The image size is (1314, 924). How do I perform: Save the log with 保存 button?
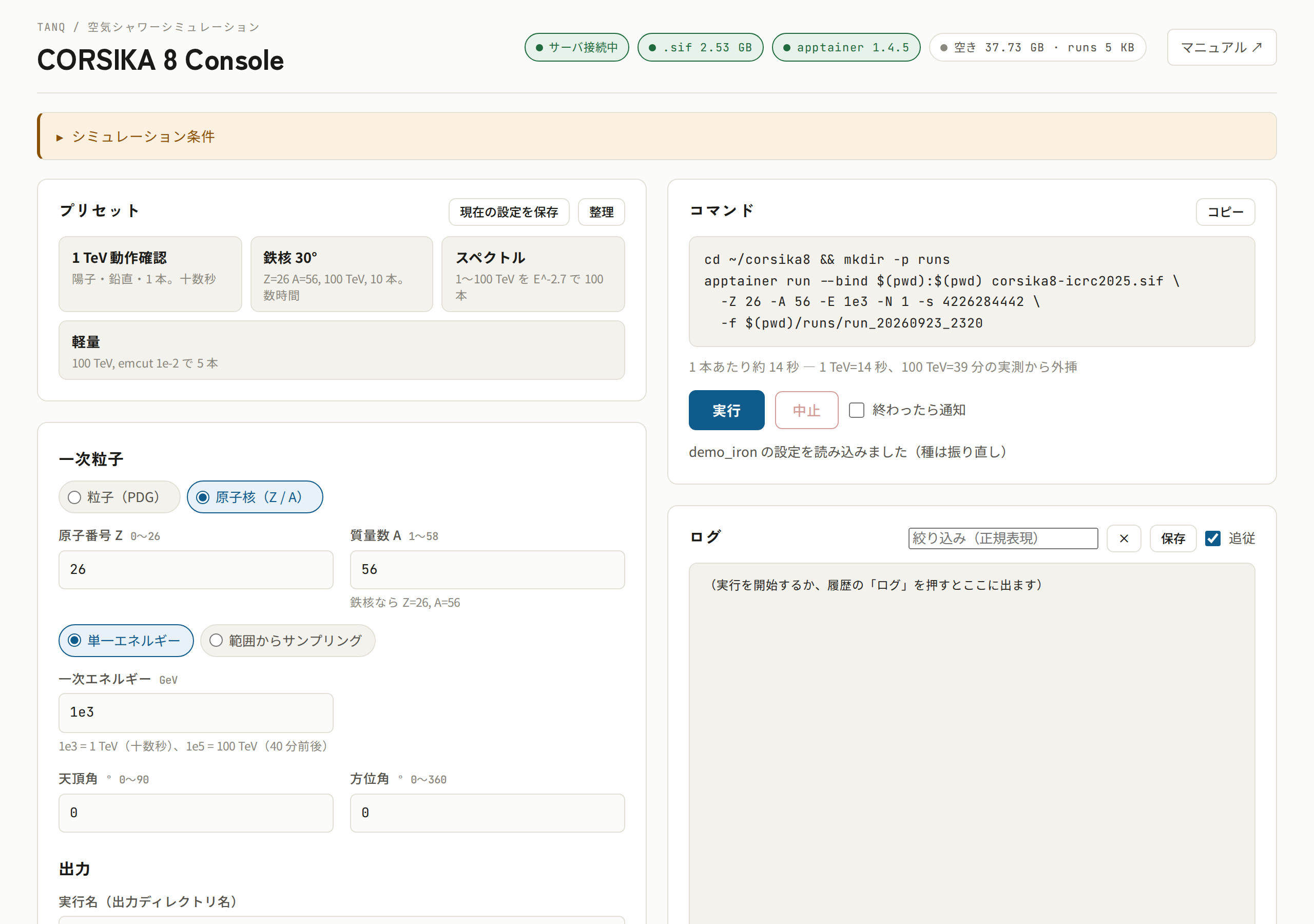[x=1173, y=538]
